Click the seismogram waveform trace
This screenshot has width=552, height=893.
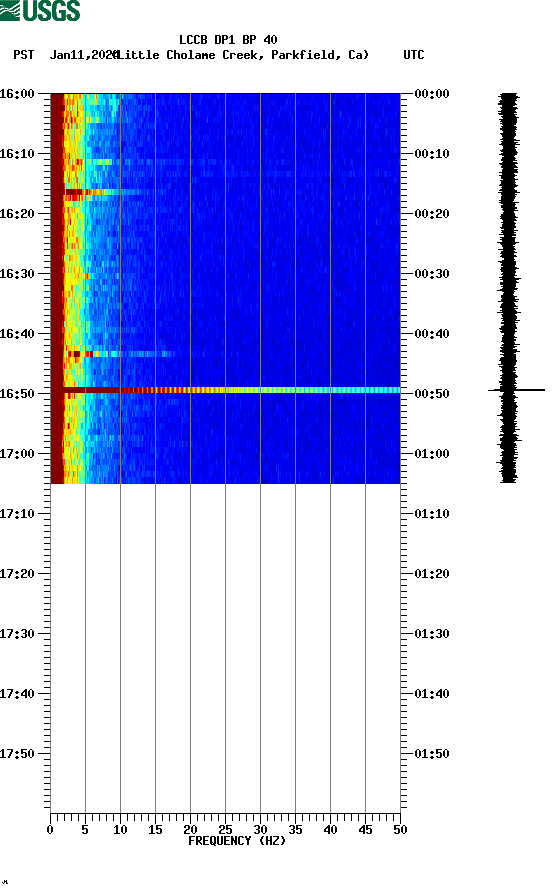click(509, 288)
